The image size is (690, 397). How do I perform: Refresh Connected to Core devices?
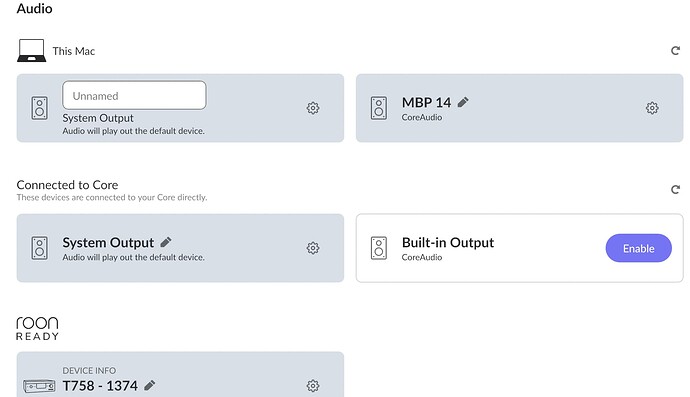point(675,190)
